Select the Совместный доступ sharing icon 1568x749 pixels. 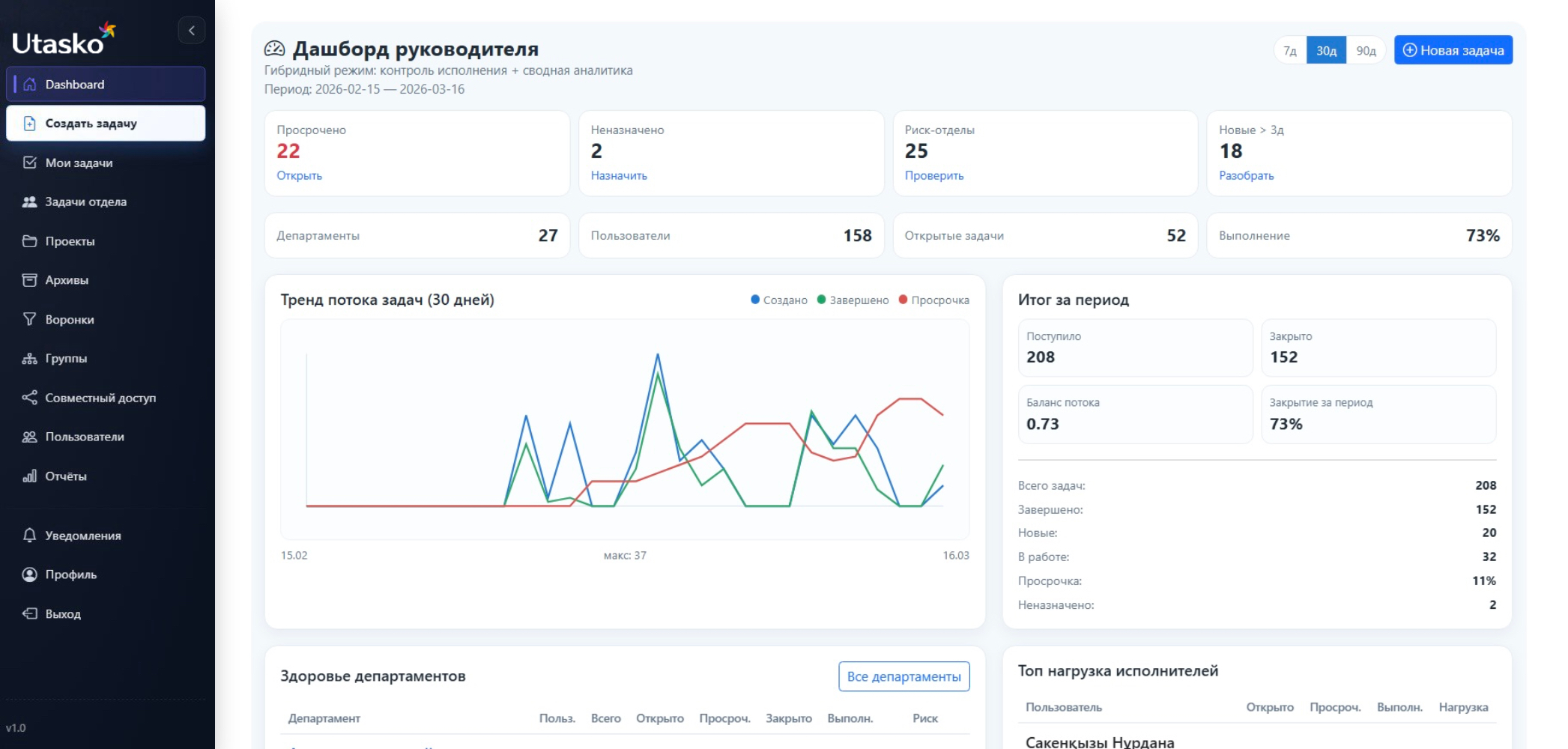(x=29, y=397)
